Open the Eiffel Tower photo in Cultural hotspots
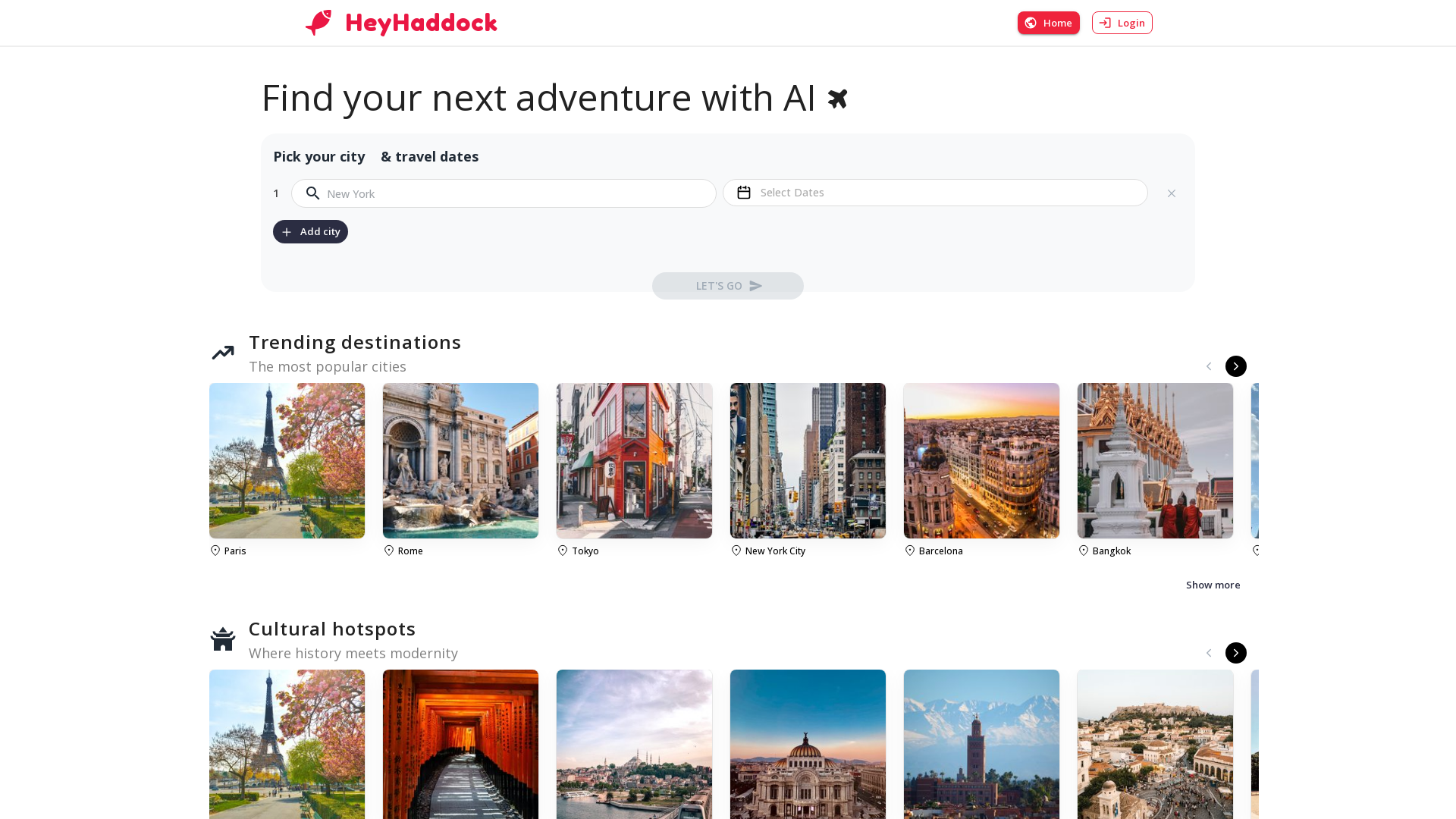 (287, 744)
